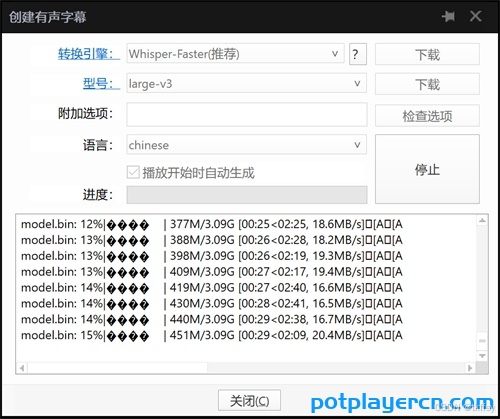Open the question mark help for the engine
This screenshot has width=500, height=419.
tap(358, 54)
